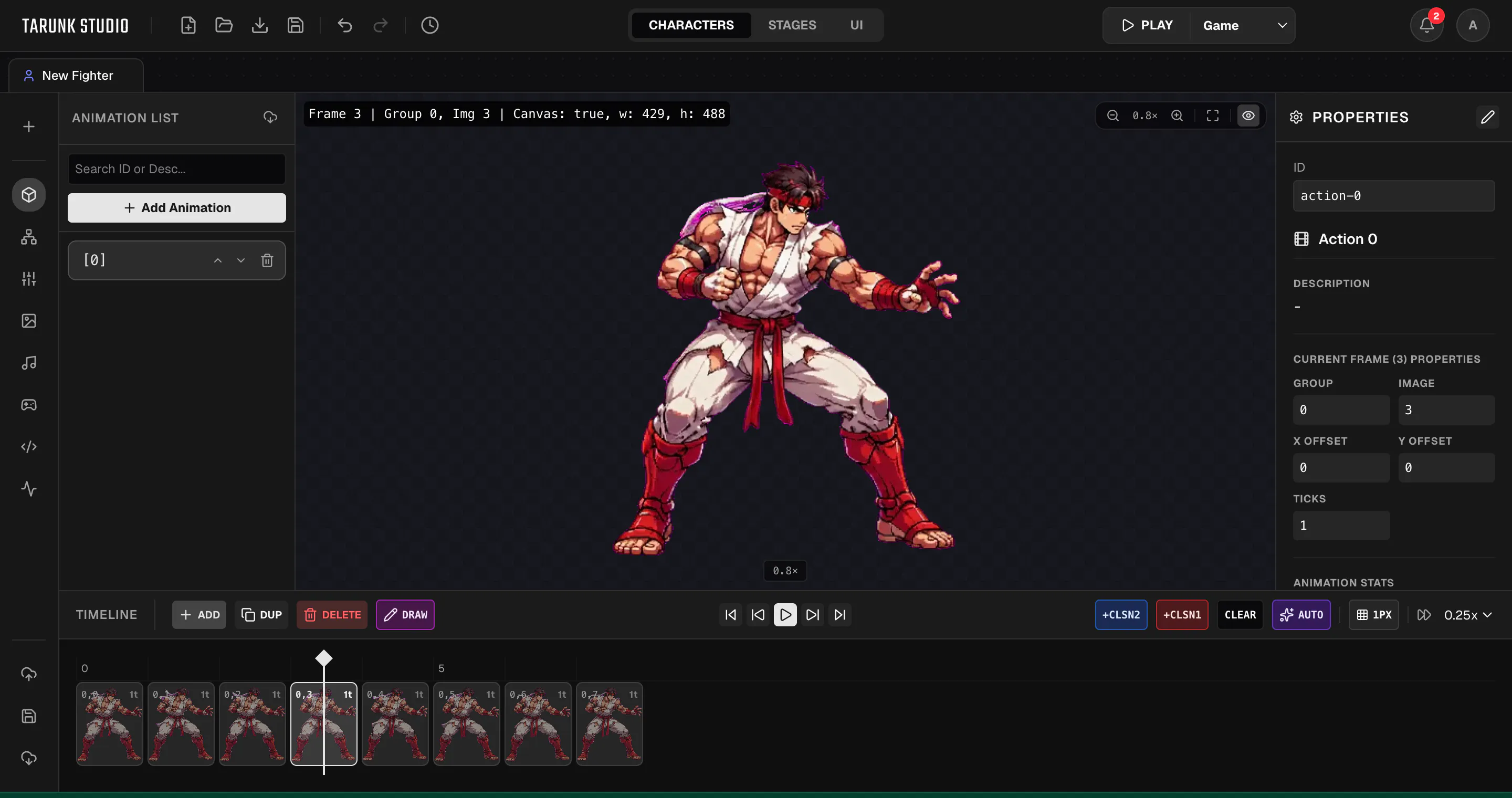Screen dimensions: 1512x798
Task: Open the hierarchy network icon in sidebar
Action: coord(29,237)
